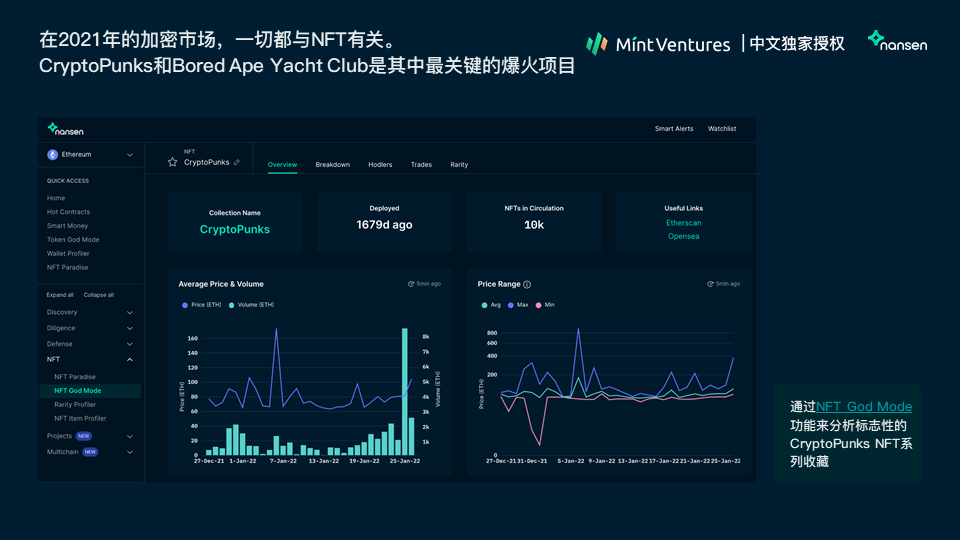960x540 pixels.
Task: Open Smart Alerts
Action: click(x=674, y=129)
